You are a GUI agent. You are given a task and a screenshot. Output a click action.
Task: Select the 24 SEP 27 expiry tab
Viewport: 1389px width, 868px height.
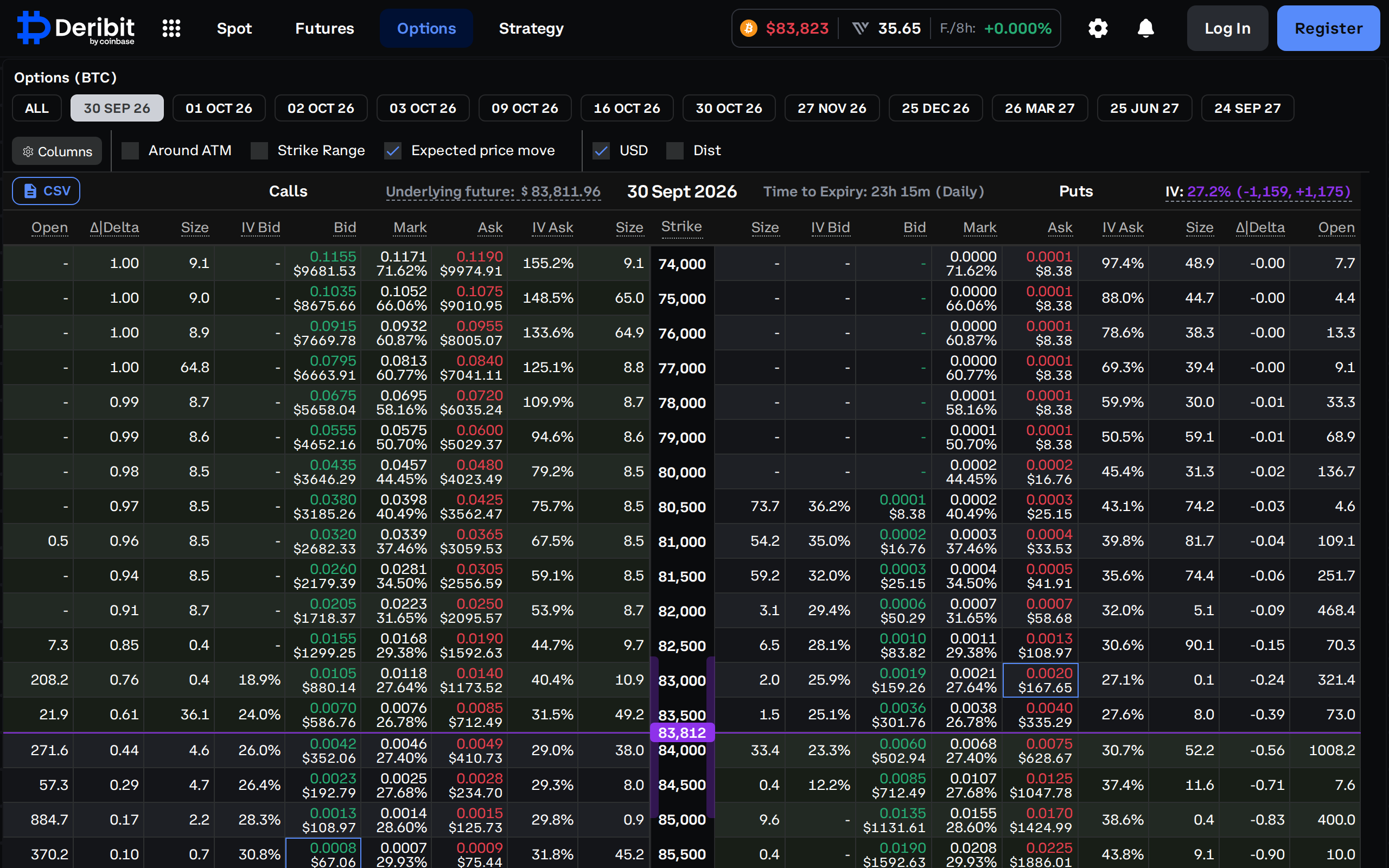[1247, 108]
